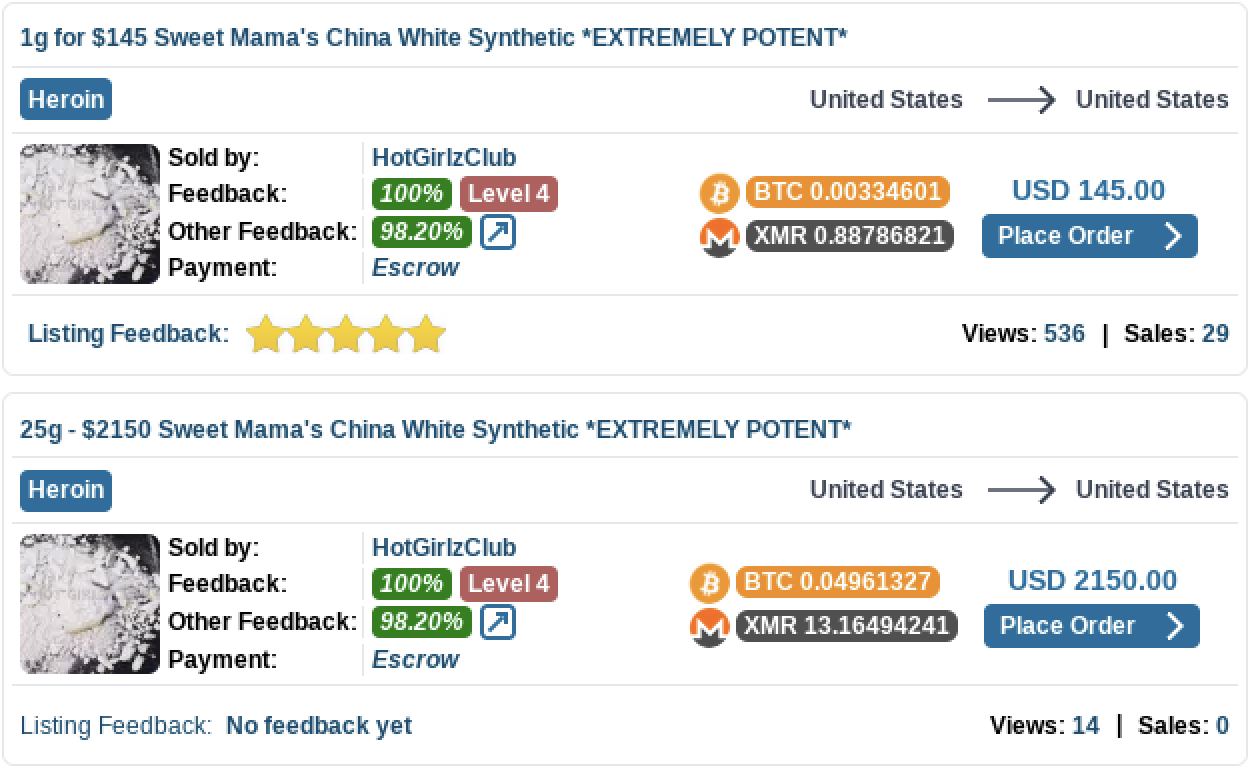
Task: Click the BTC 0.00334601 price badge
Action: pyautogui.click(x=847, y=191)
